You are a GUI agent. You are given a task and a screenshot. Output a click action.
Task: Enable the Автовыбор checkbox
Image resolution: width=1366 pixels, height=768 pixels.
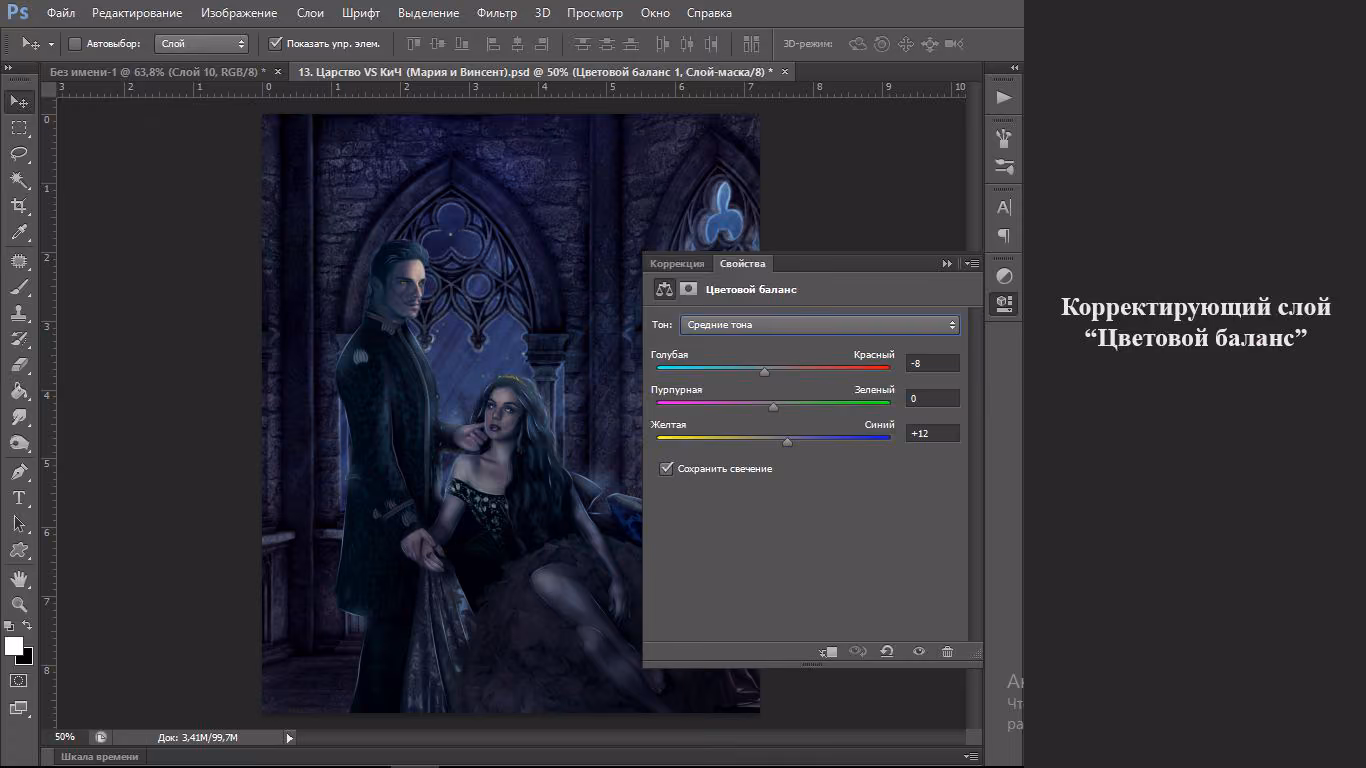(75, 44)
